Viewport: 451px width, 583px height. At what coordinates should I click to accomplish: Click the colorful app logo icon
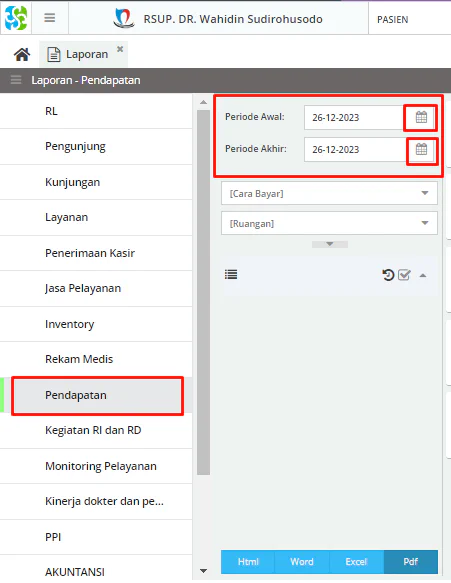(16, 18)
